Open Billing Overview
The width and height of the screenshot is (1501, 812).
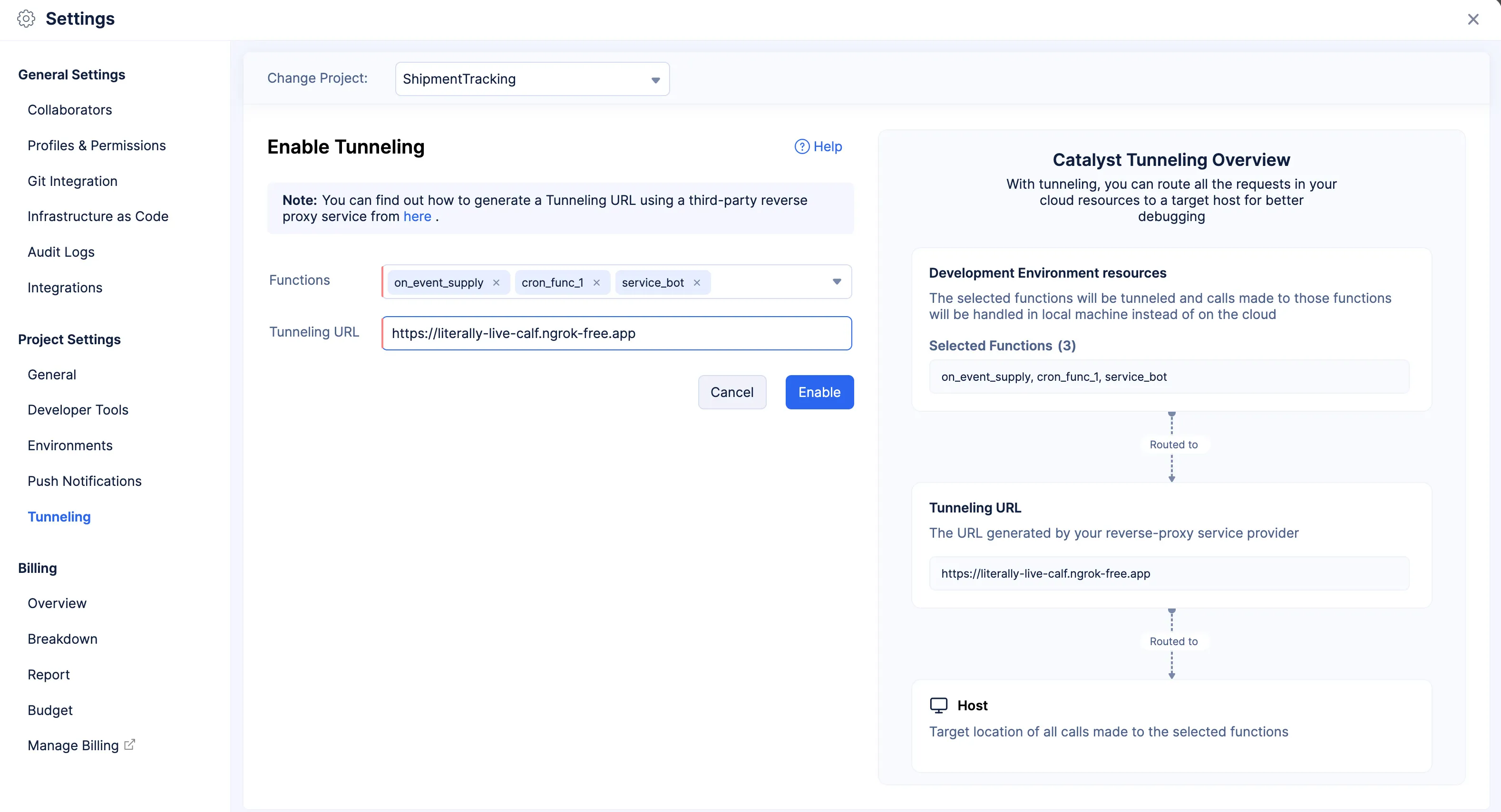[57, 603]
